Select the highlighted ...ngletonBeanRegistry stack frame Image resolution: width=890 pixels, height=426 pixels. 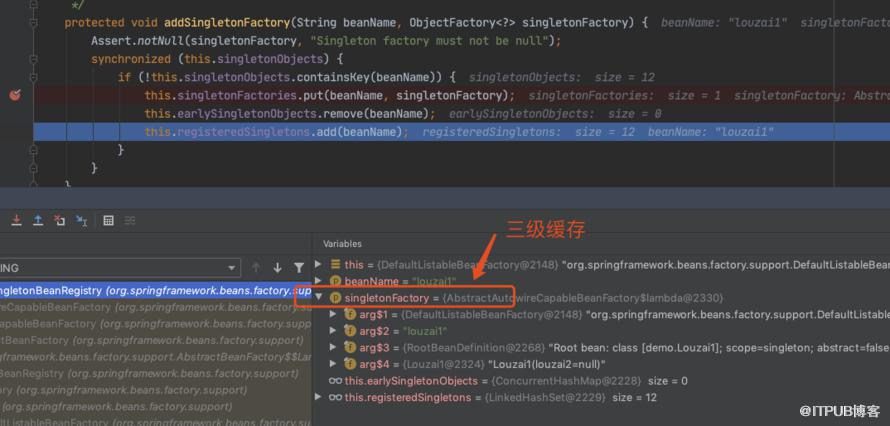click(156, 290)
